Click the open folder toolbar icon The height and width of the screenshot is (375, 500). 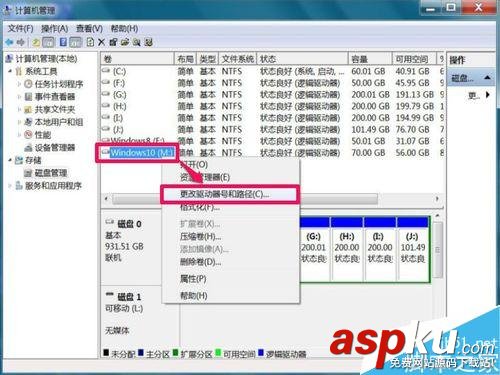125,42
